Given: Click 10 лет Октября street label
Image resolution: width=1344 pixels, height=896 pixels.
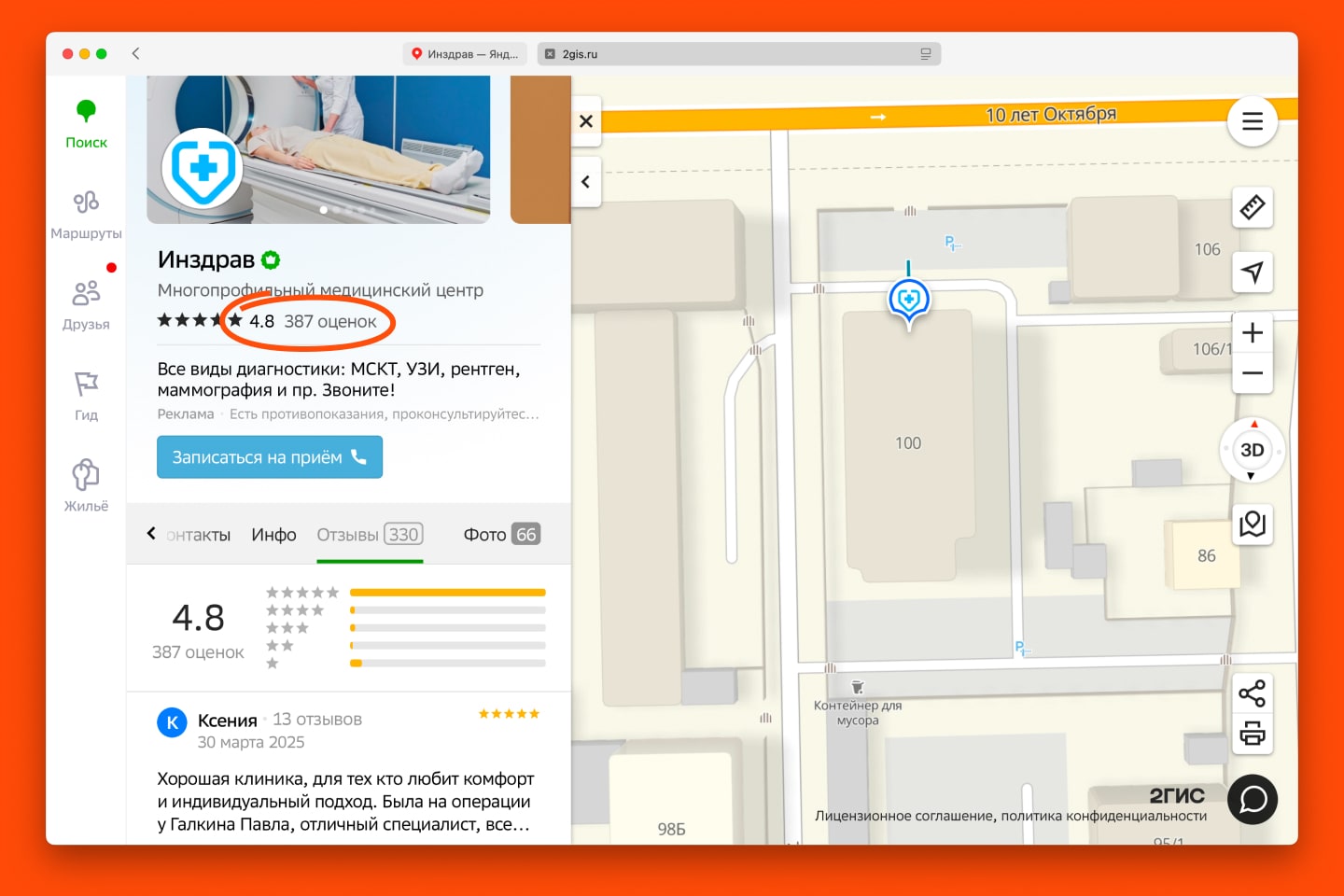Looking at the screenshot, I should pos(1051,115).
